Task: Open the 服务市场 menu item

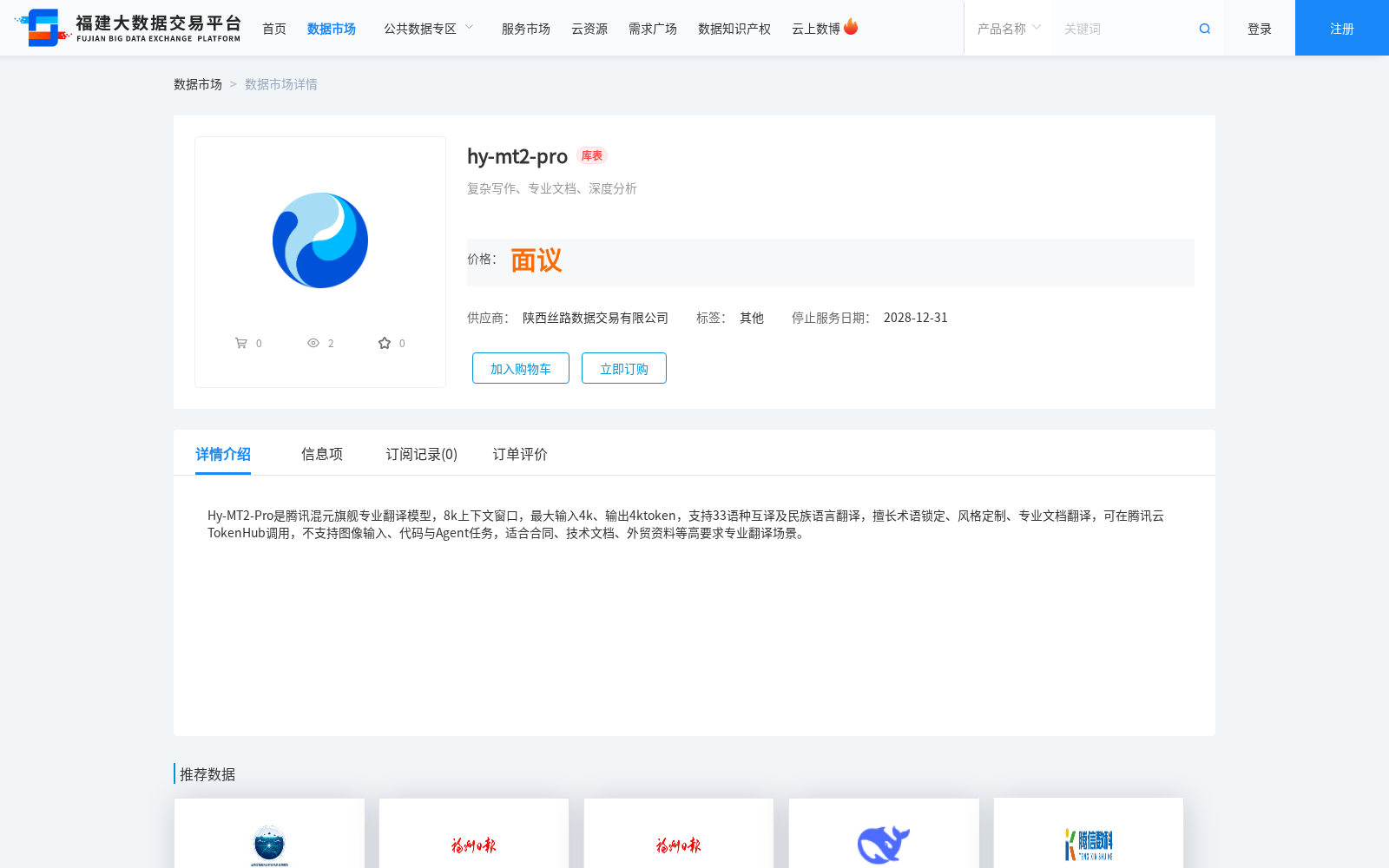Action: tap(526, 29)
